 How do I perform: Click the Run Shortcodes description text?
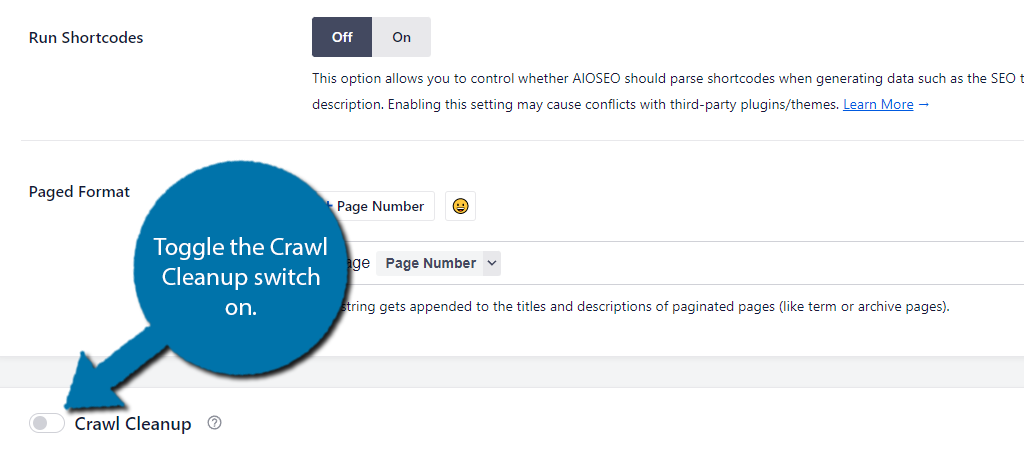click(x=668, y=91)
